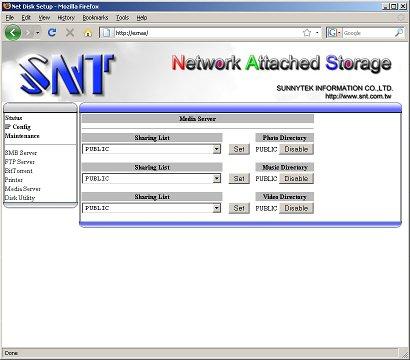
Task: Disable the Photo Directory
Action: click(x=296, y=149)
